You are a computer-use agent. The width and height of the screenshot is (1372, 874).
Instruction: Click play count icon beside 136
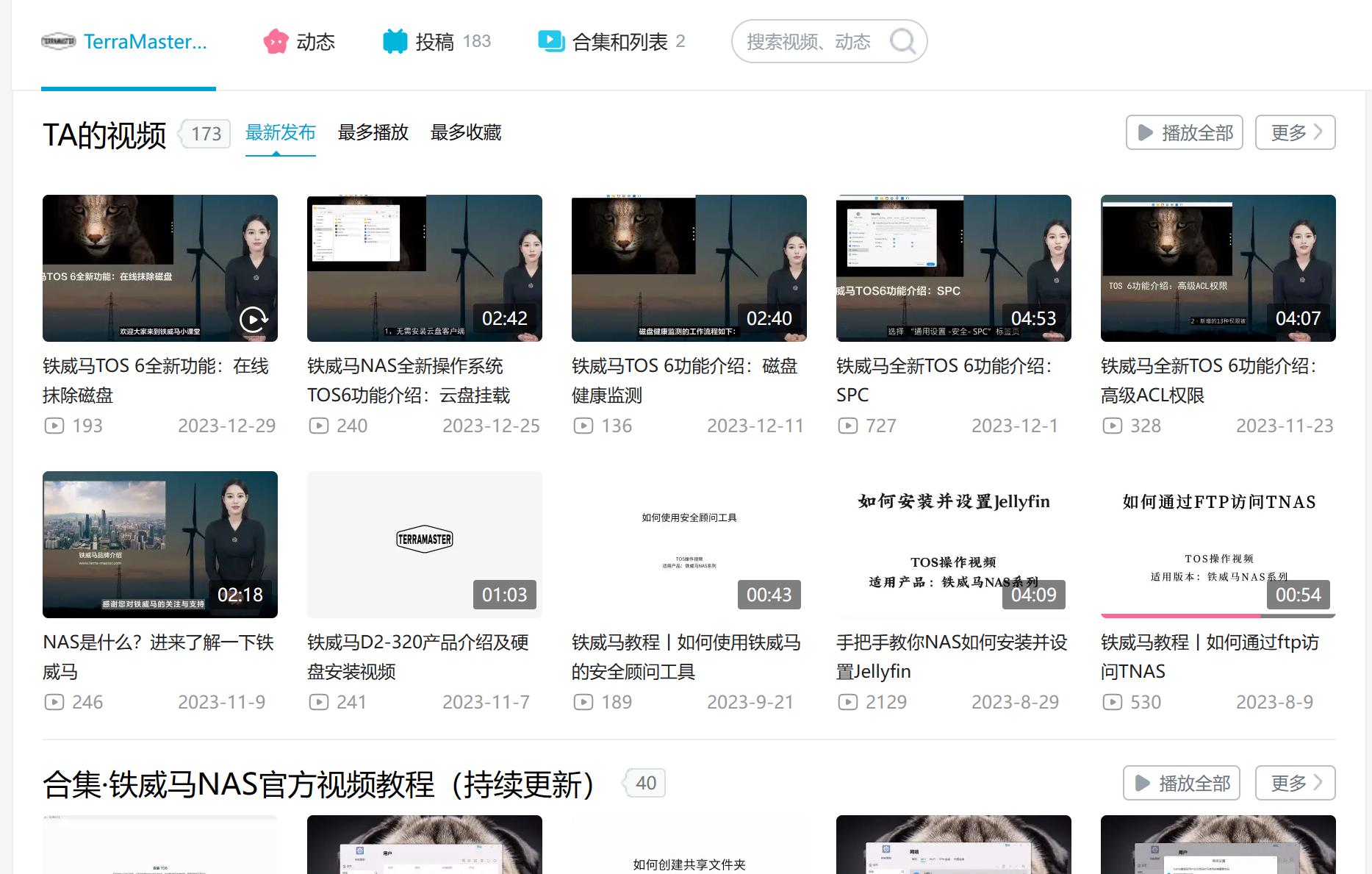click(583, 426)
